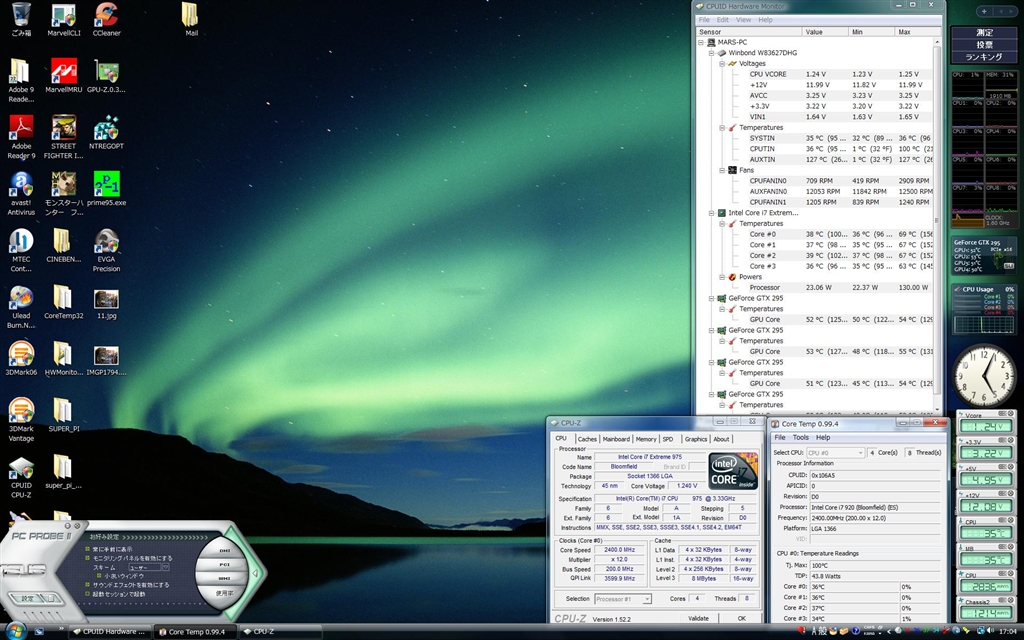The image size is (1024, 640).
Task: Launch the prime95.exe desktop shortcut
Action: pyautogui.click(x=106, y=184)
